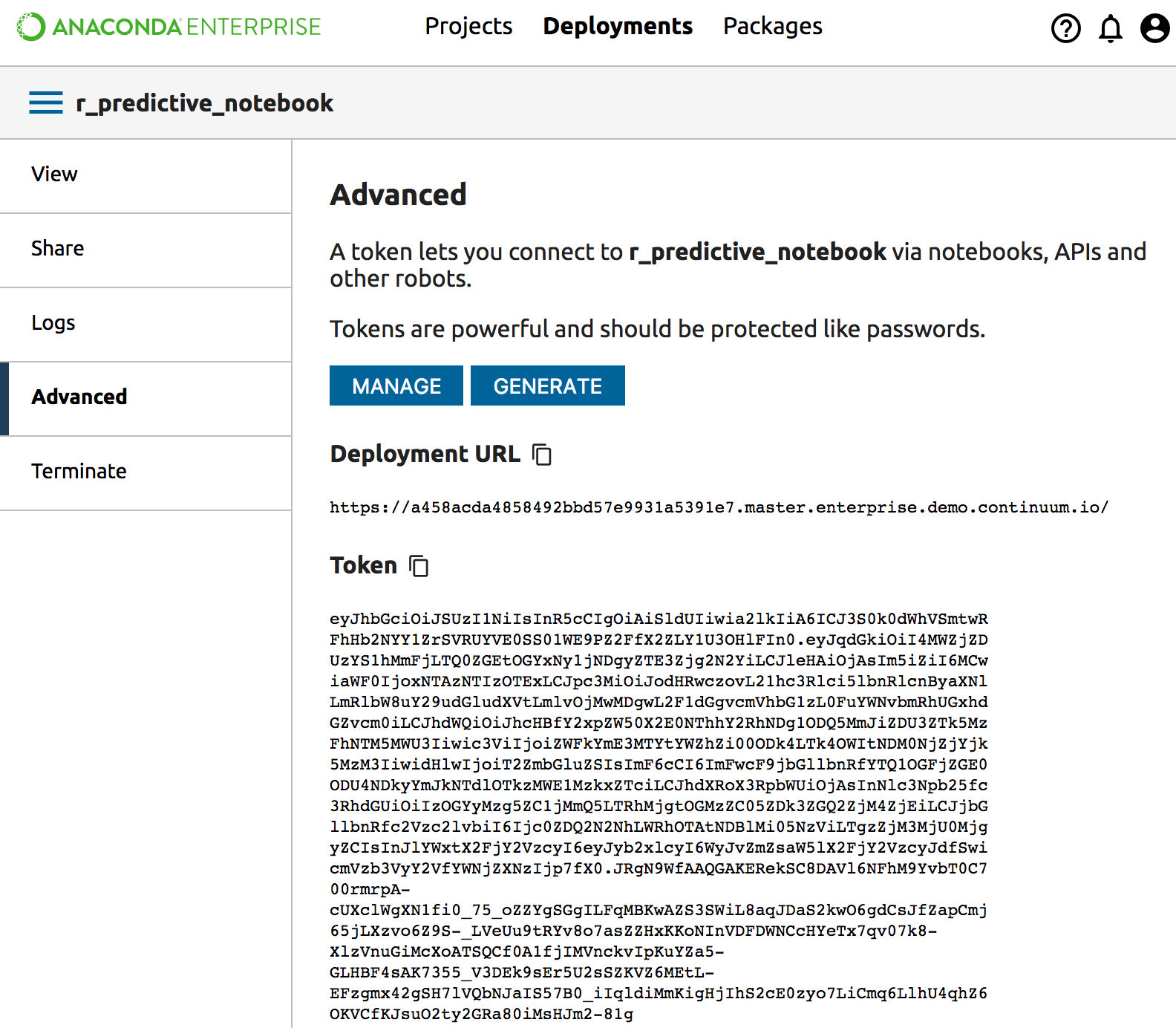
Task: Copy the Deployment URL to clipboard
Action: [x=542, y=454]
